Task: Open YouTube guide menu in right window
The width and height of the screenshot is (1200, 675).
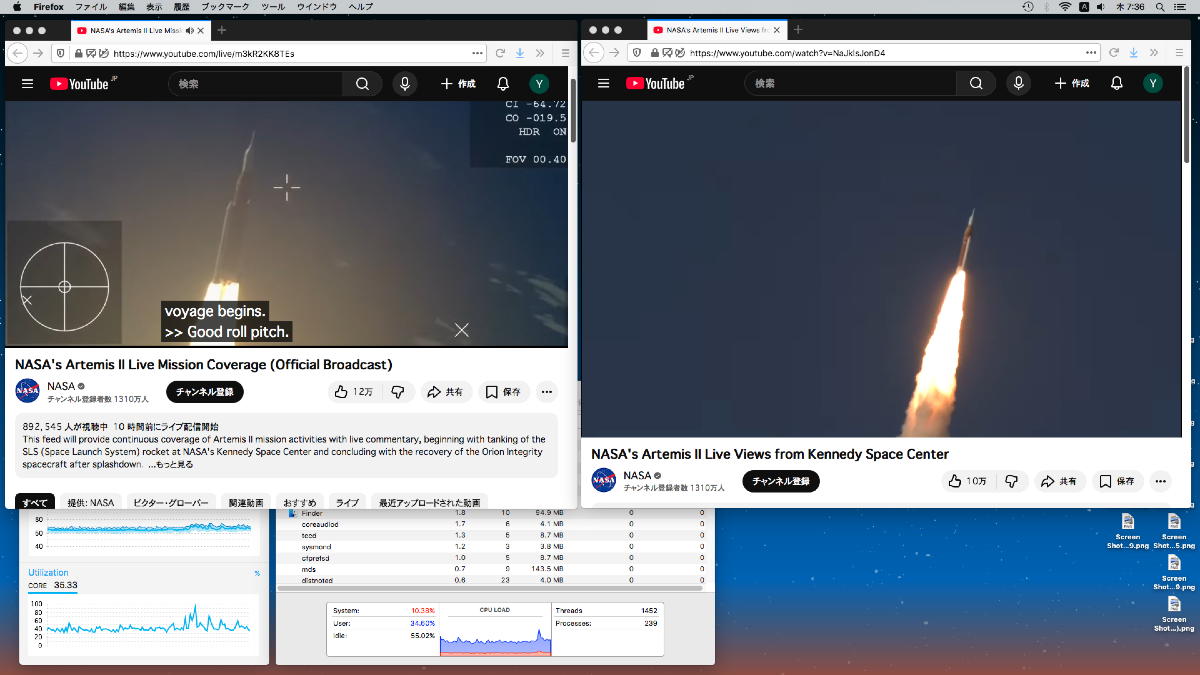Action: point(603,84)
